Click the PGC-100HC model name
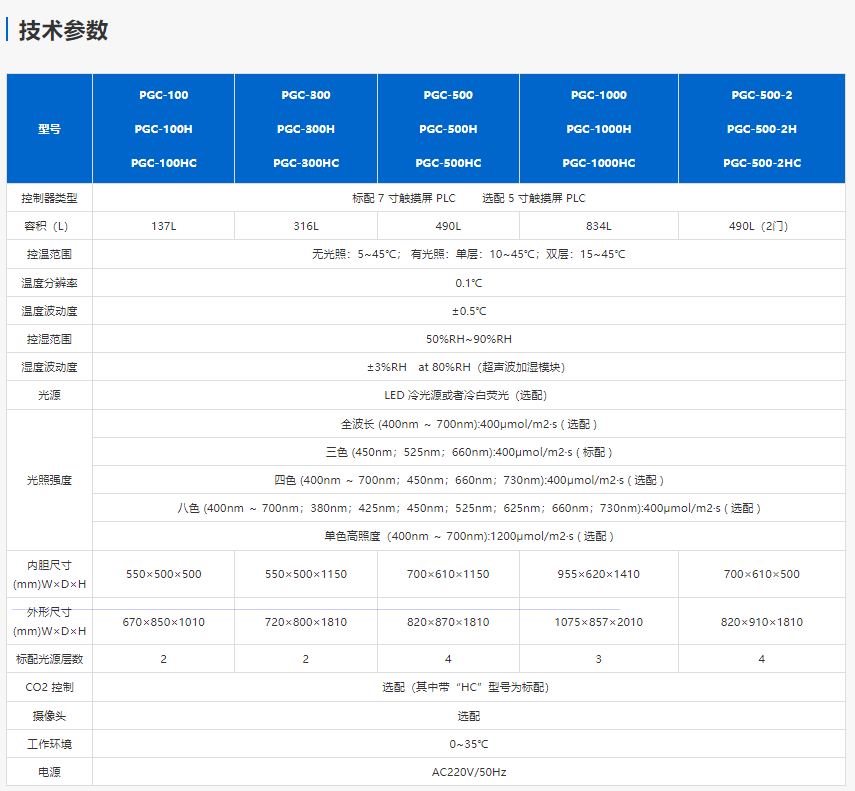The image size is (855, 791). coord(163,163)
